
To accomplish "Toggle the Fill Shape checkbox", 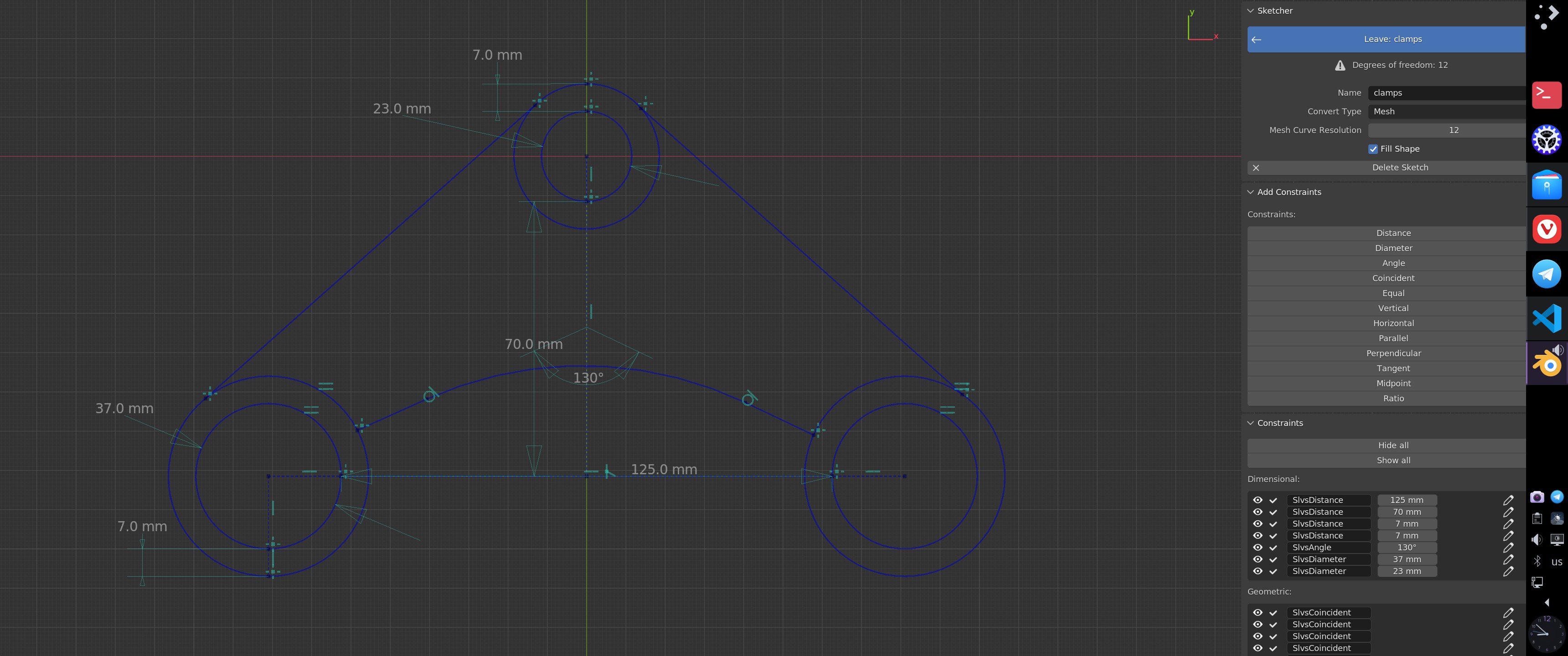I will pyautogui.click(x=1373, y=149).
